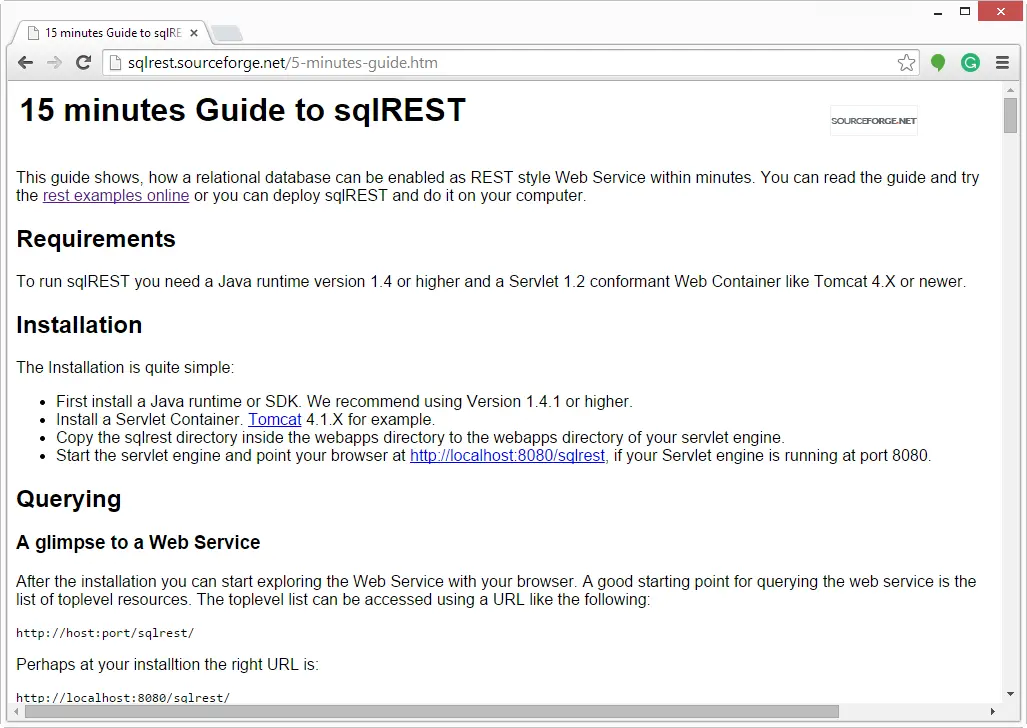The image size is (1027, 728).
Task: Click the sentence To run sqlREST you need
Action: point(491,282)
